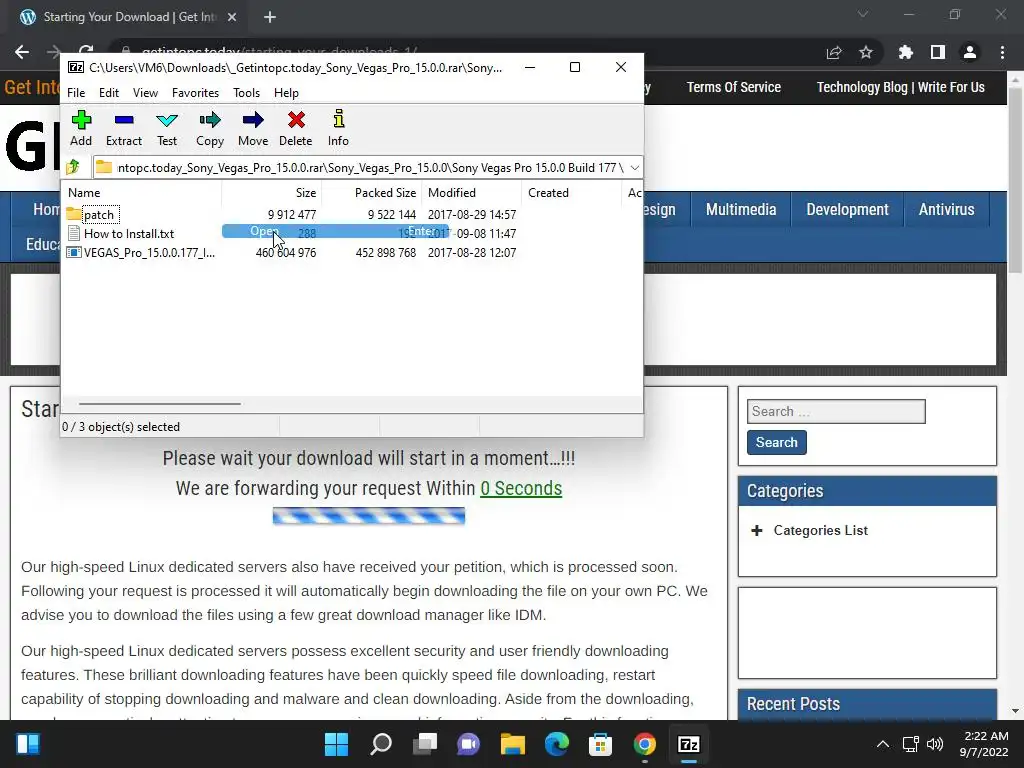
Task: Open Chrome profile avatar icon
Action: pyautogui.click(x=970, y=52)
